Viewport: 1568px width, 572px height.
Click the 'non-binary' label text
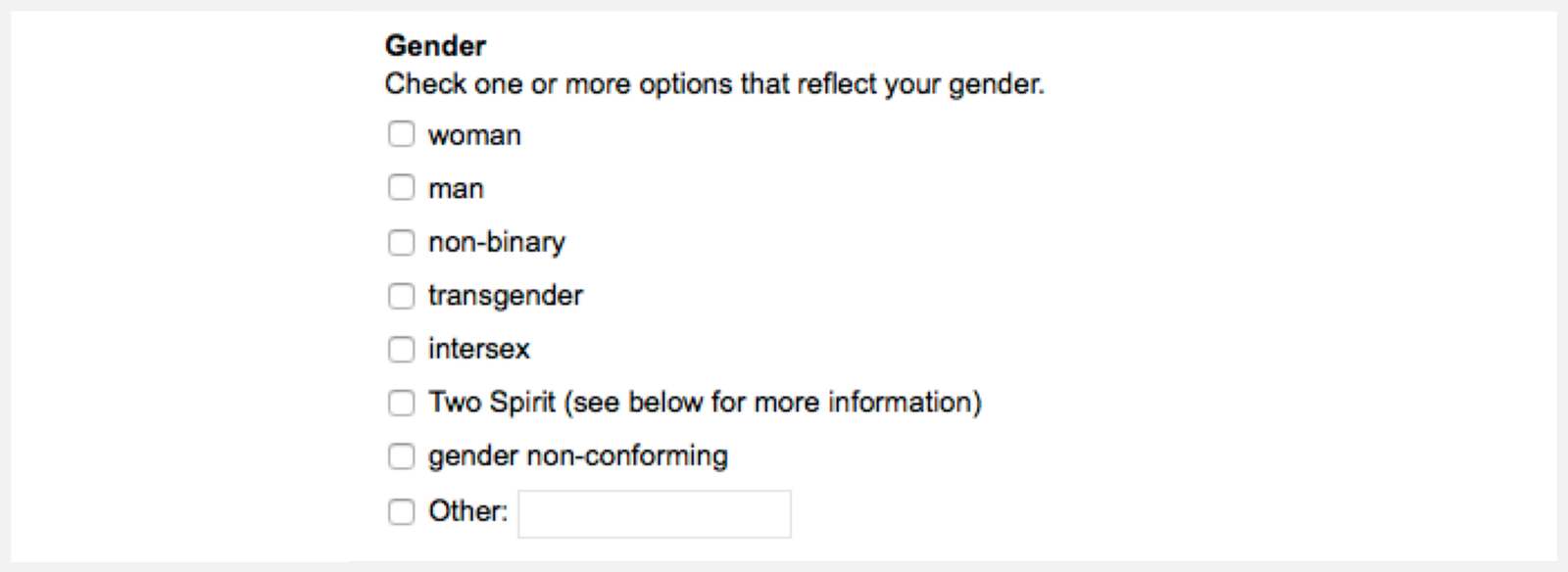[497, 243]
